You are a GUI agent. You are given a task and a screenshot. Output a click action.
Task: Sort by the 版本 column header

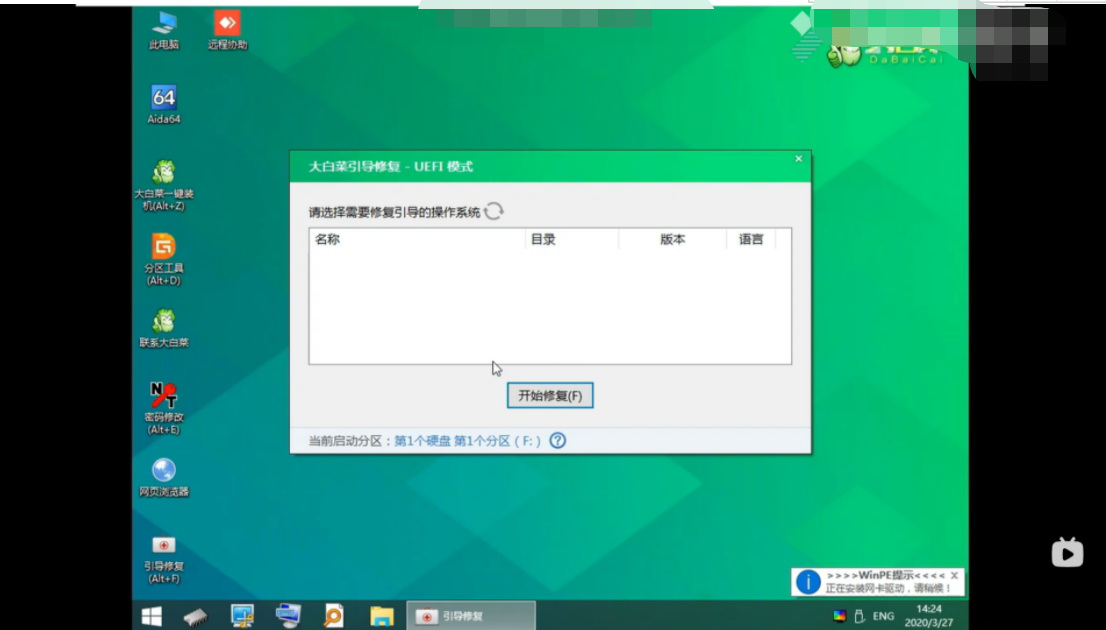(673, 239)
